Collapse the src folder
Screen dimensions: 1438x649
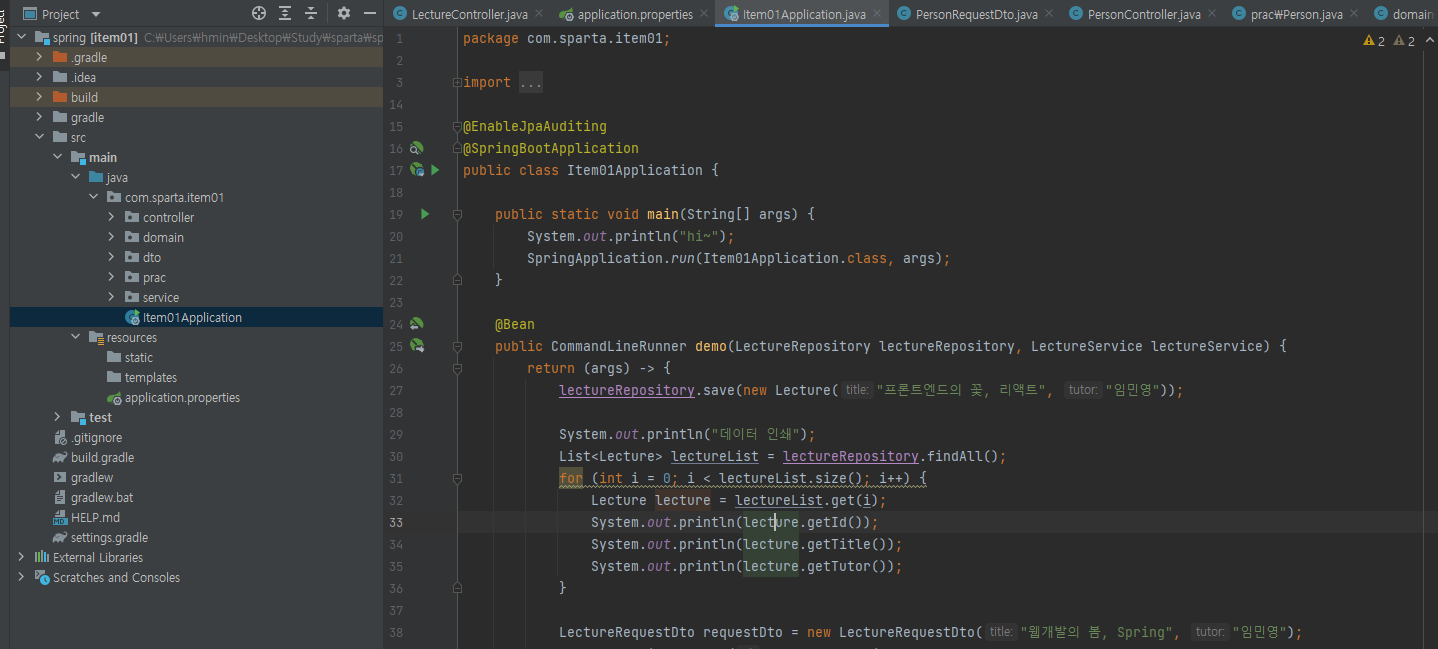click(x=40, y=137)
